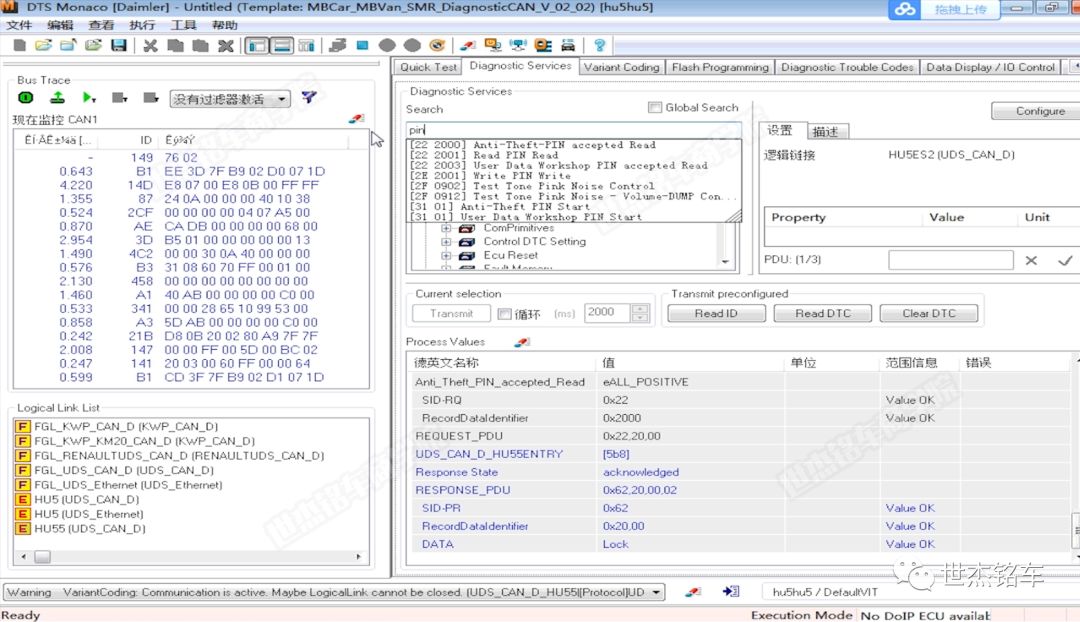
Task: Click the cycle time spinner arrows
Action: [x=640, y=313]
